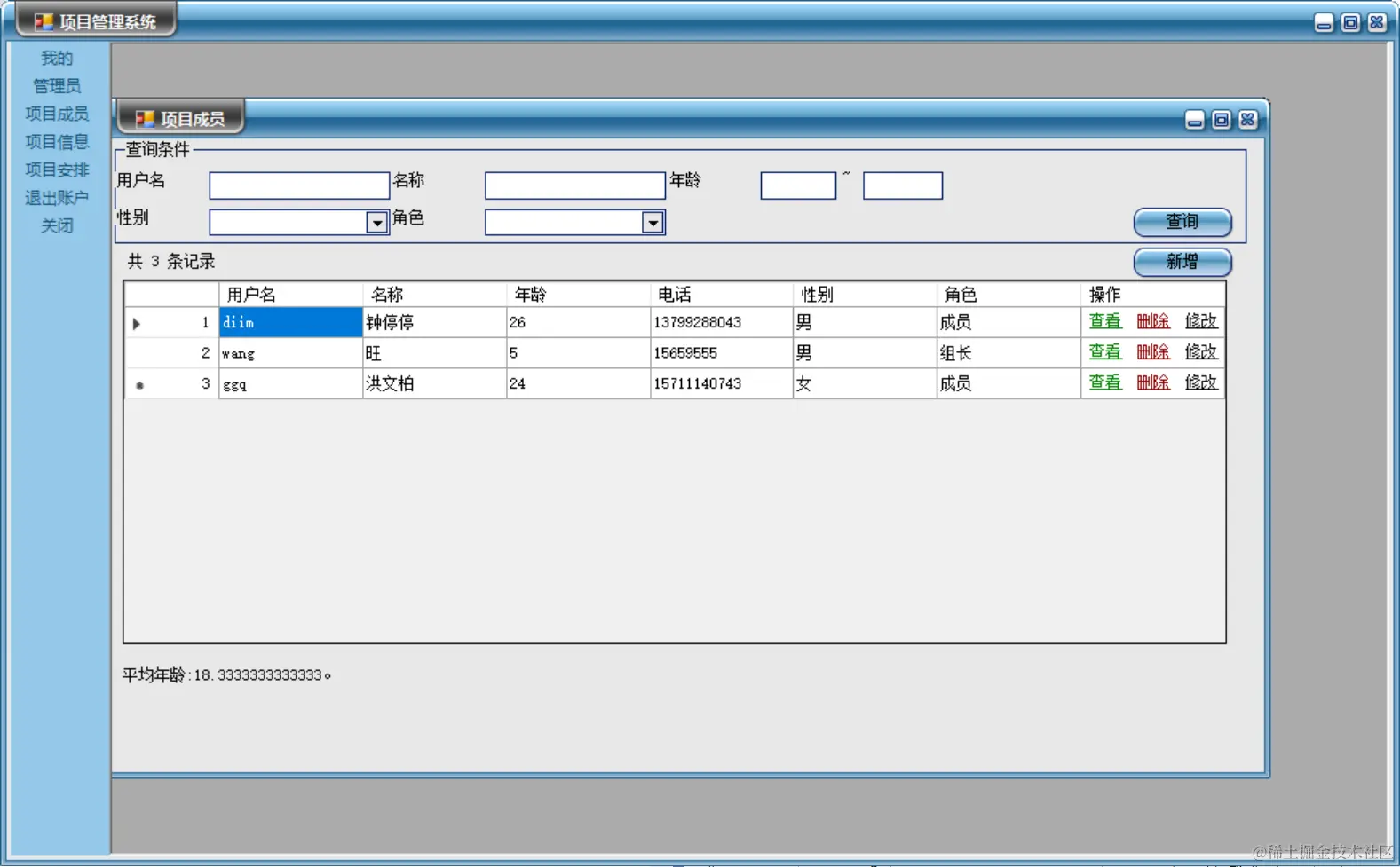This screenshot has width=1400, height=867.
Task: Select 关闭 in the sidebar
Action: tap(57, 225)
